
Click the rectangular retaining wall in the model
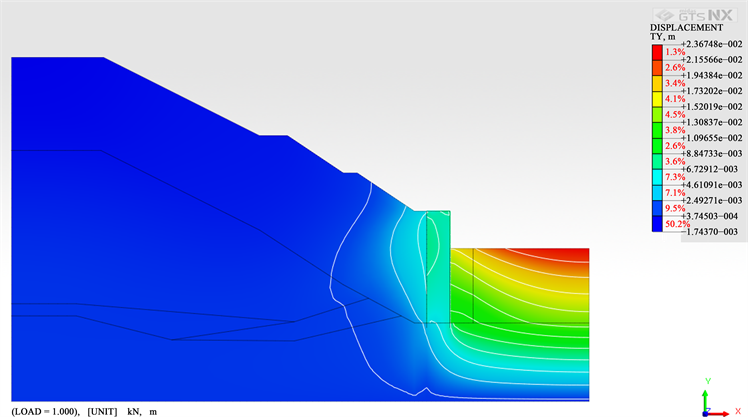coord(438,265)
